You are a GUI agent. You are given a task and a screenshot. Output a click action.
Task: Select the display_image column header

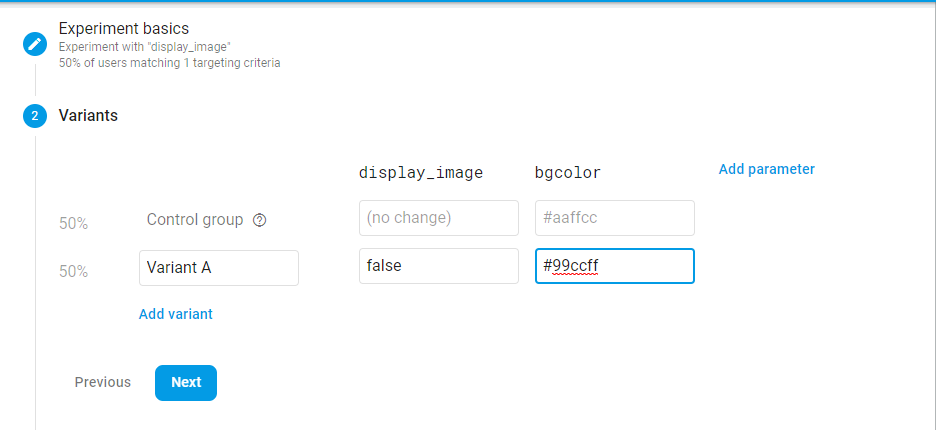421,173
